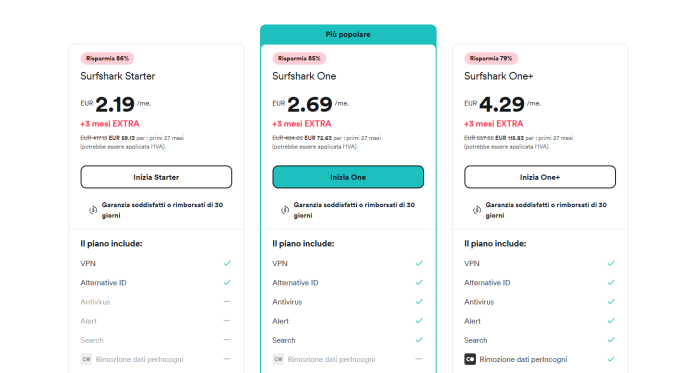Select the Risparmia 79% badge on One+

pyautogui.click(x=491, y=58)
